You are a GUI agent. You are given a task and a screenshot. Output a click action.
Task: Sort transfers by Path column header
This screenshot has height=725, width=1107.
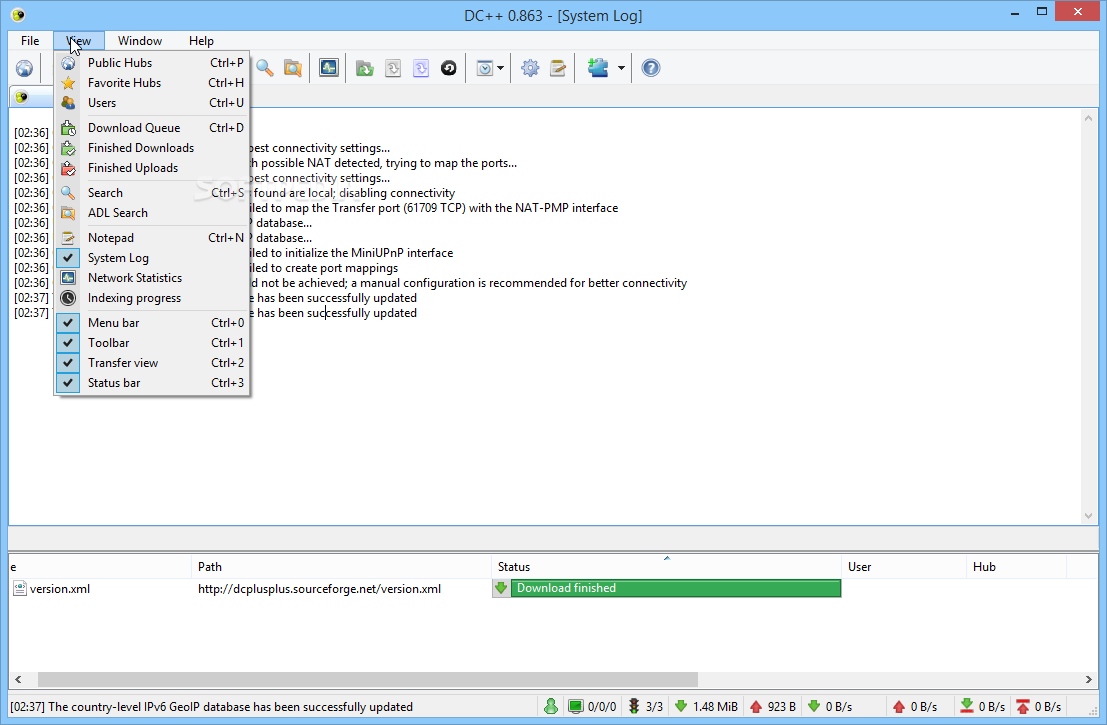[341, 567]
